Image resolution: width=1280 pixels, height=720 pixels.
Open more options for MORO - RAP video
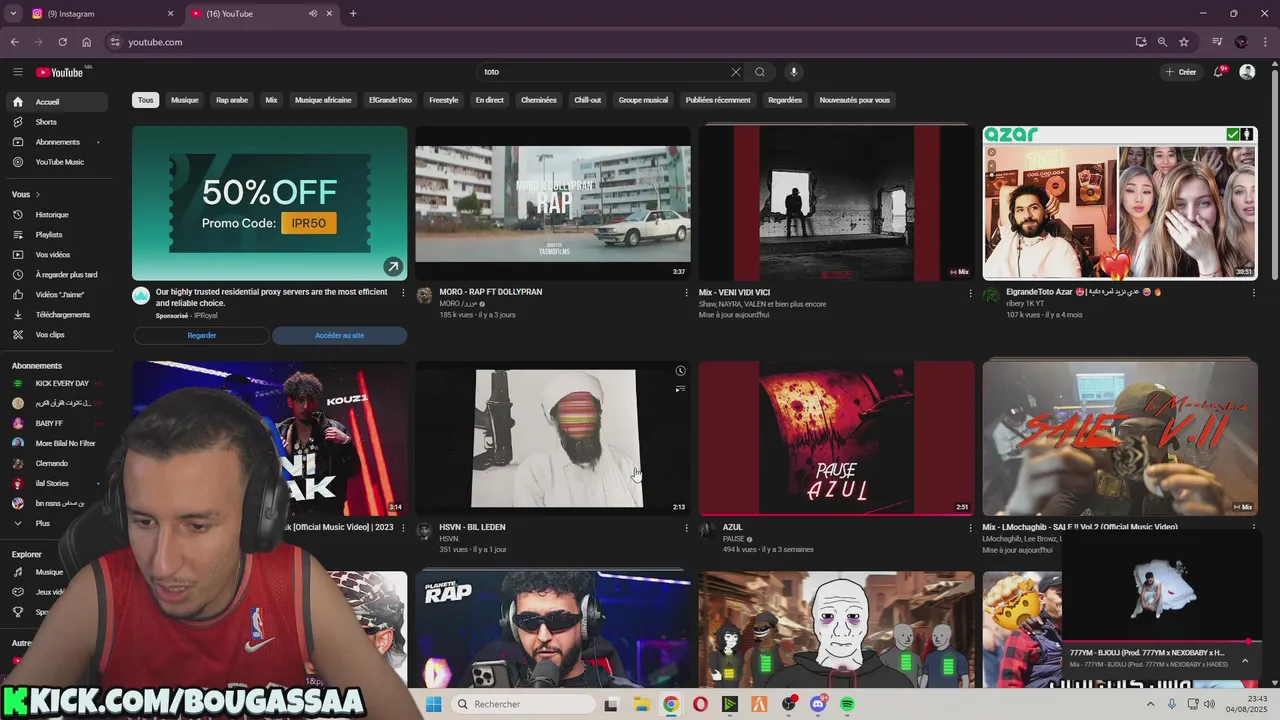tap(686, 293)
